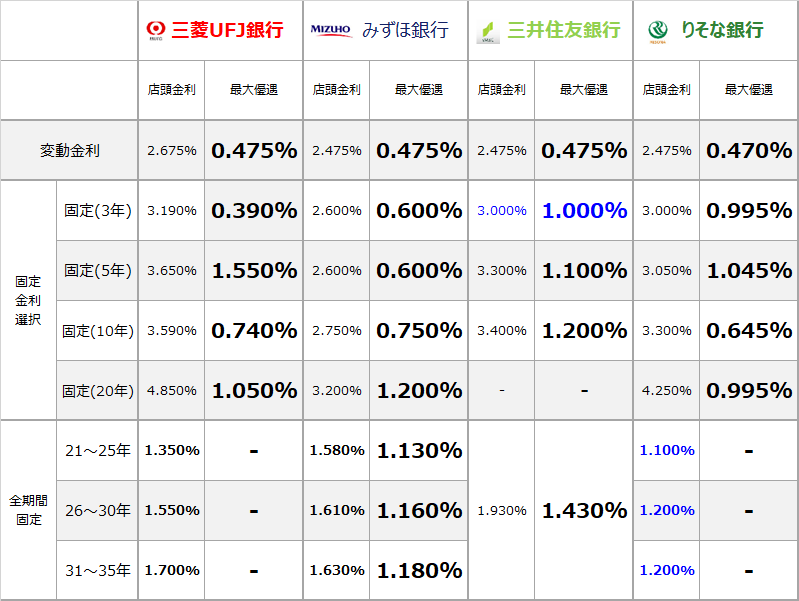Viewport: 799px width, 601px height.
Task: Click the 固定金利選択 category cell
Action: (29, 300)
